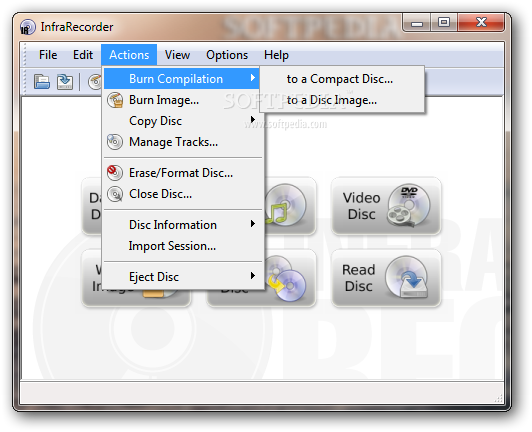Open the View menu

(x=177, y=55)
